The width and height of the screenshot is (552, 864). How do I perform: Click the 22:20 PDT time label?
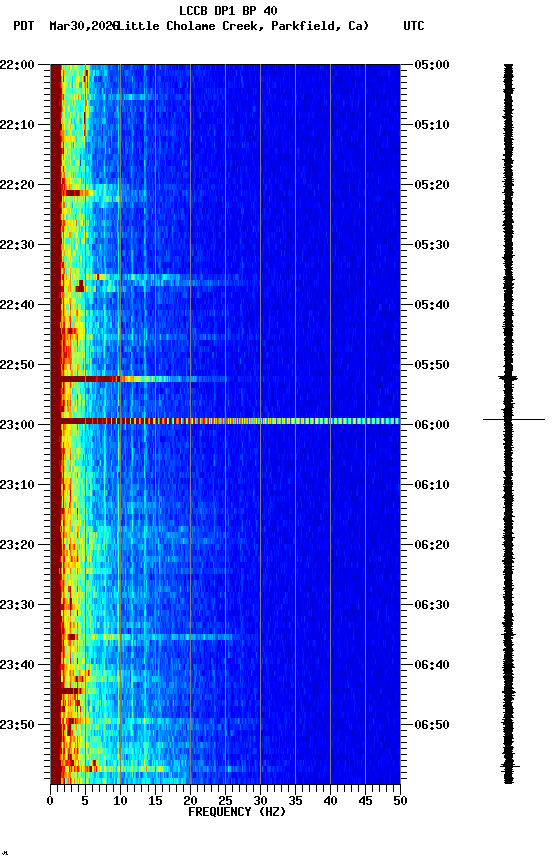(17, 185)
